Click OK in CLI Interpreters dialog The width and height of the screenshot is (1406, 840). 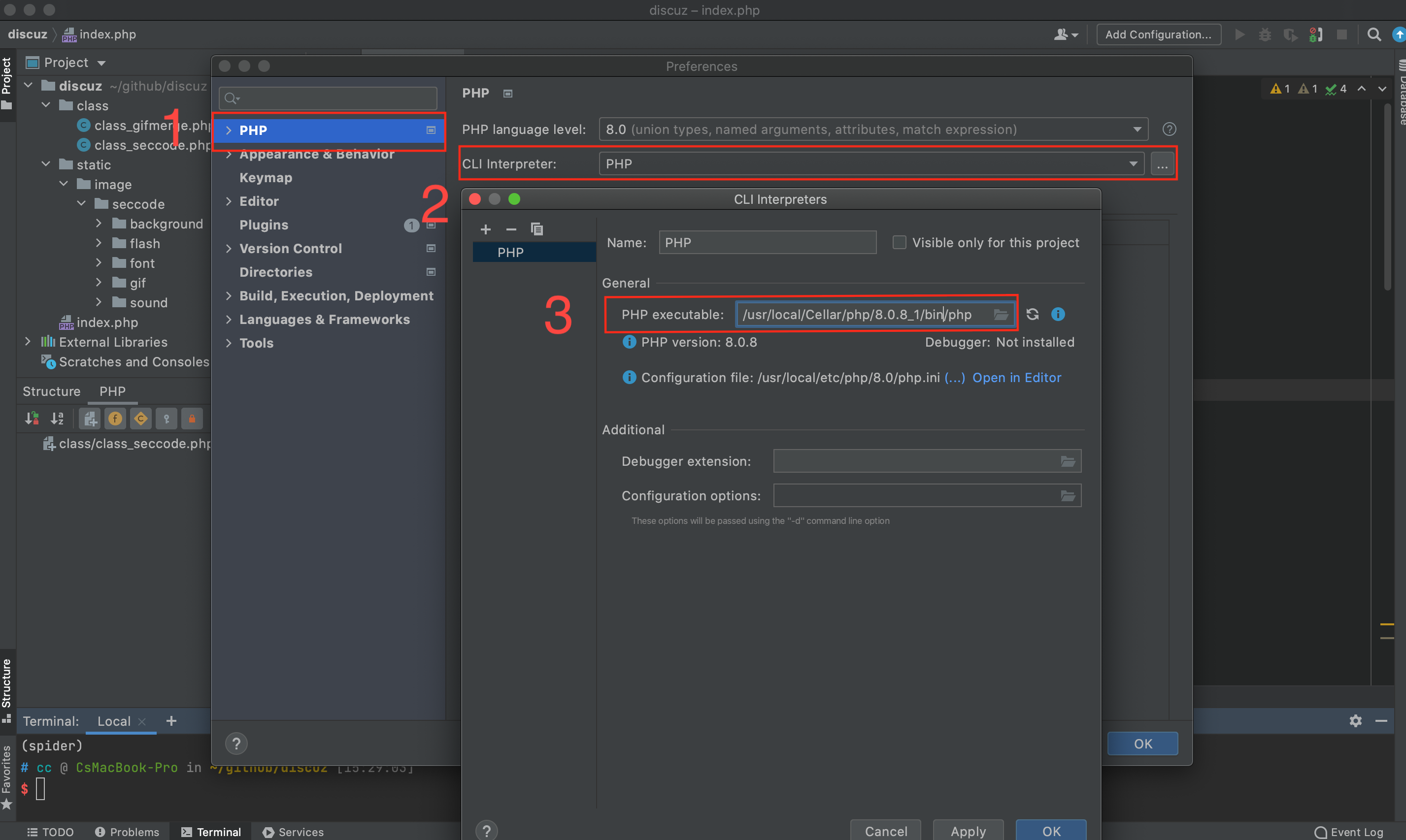click(1051, 831)
